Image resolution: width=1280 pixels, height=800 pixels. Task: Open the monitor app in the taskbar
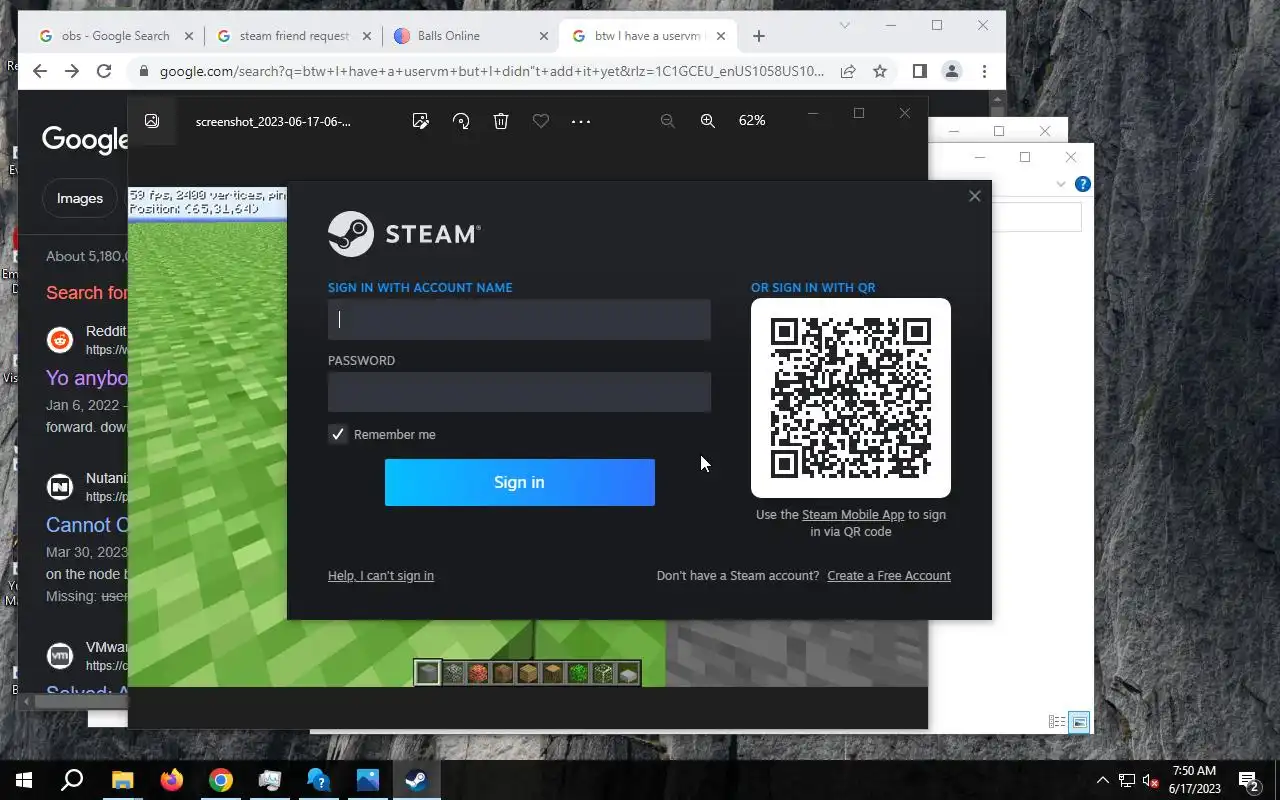[269, 780]
